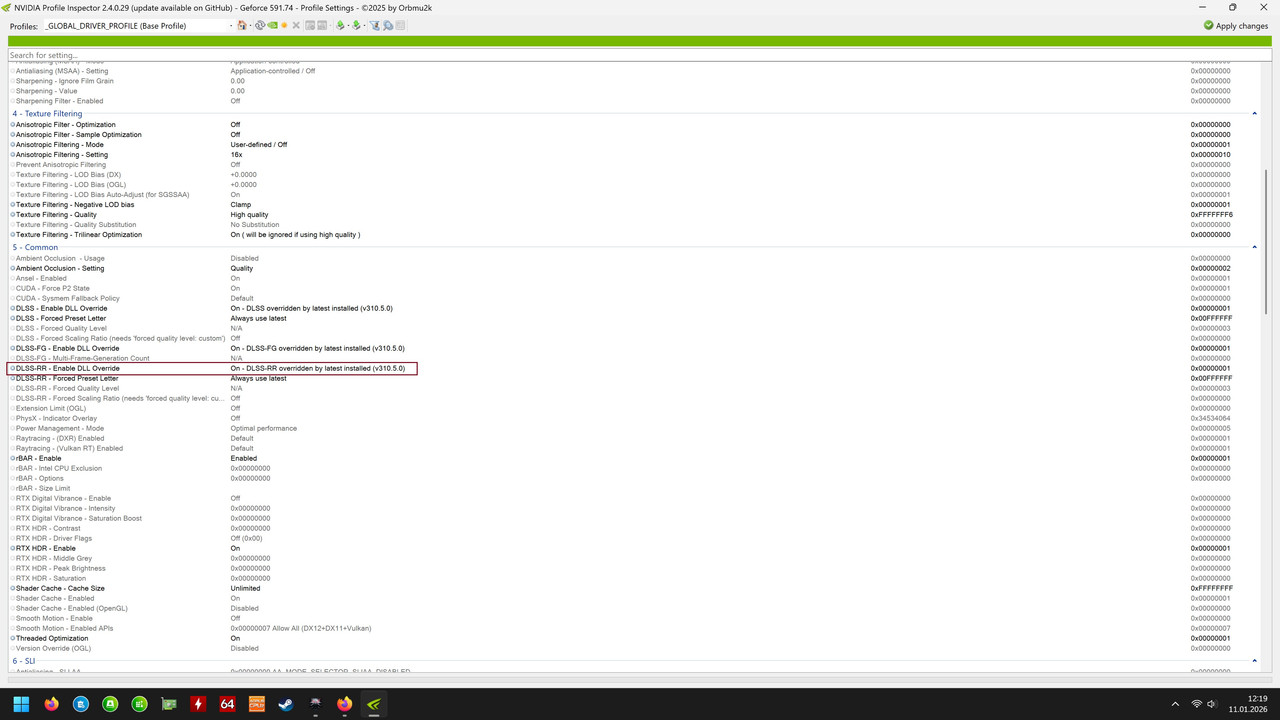This screenshot has width=1280, height=720.
Task: Select the DLSS - Enable DLL Override row
Action: click(635, 308)
